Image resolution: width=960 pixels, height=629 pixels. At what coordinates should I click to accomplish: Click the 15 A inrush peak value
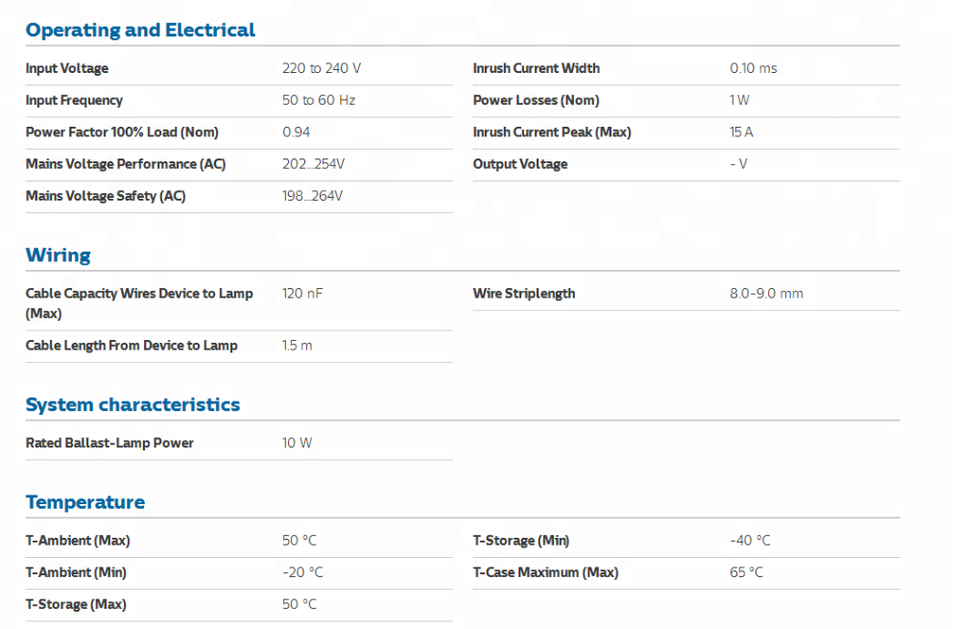[x=741, y=133]
